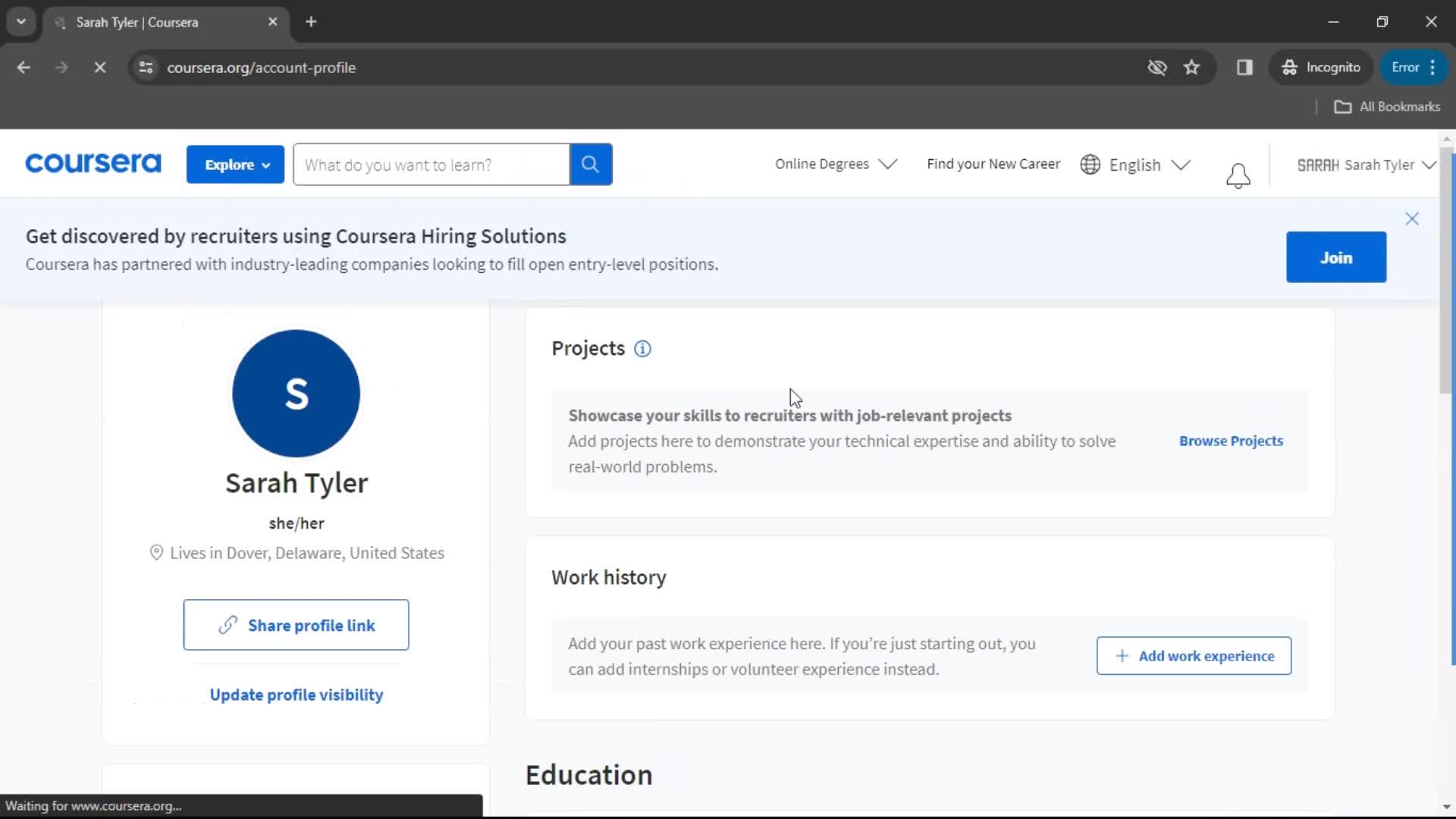The width and height of the screenshot is (1456, 819).
Task: Click Browse Projects link
Action: coord(1232,440)
